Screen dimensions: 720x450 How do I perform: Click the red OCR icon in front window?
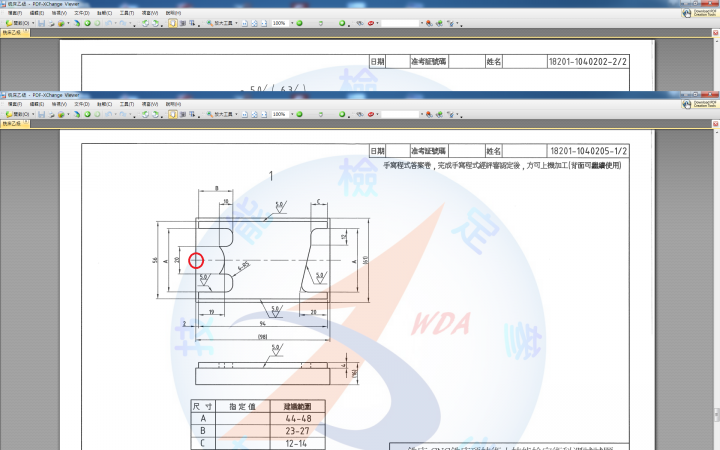tap(371, 114)
